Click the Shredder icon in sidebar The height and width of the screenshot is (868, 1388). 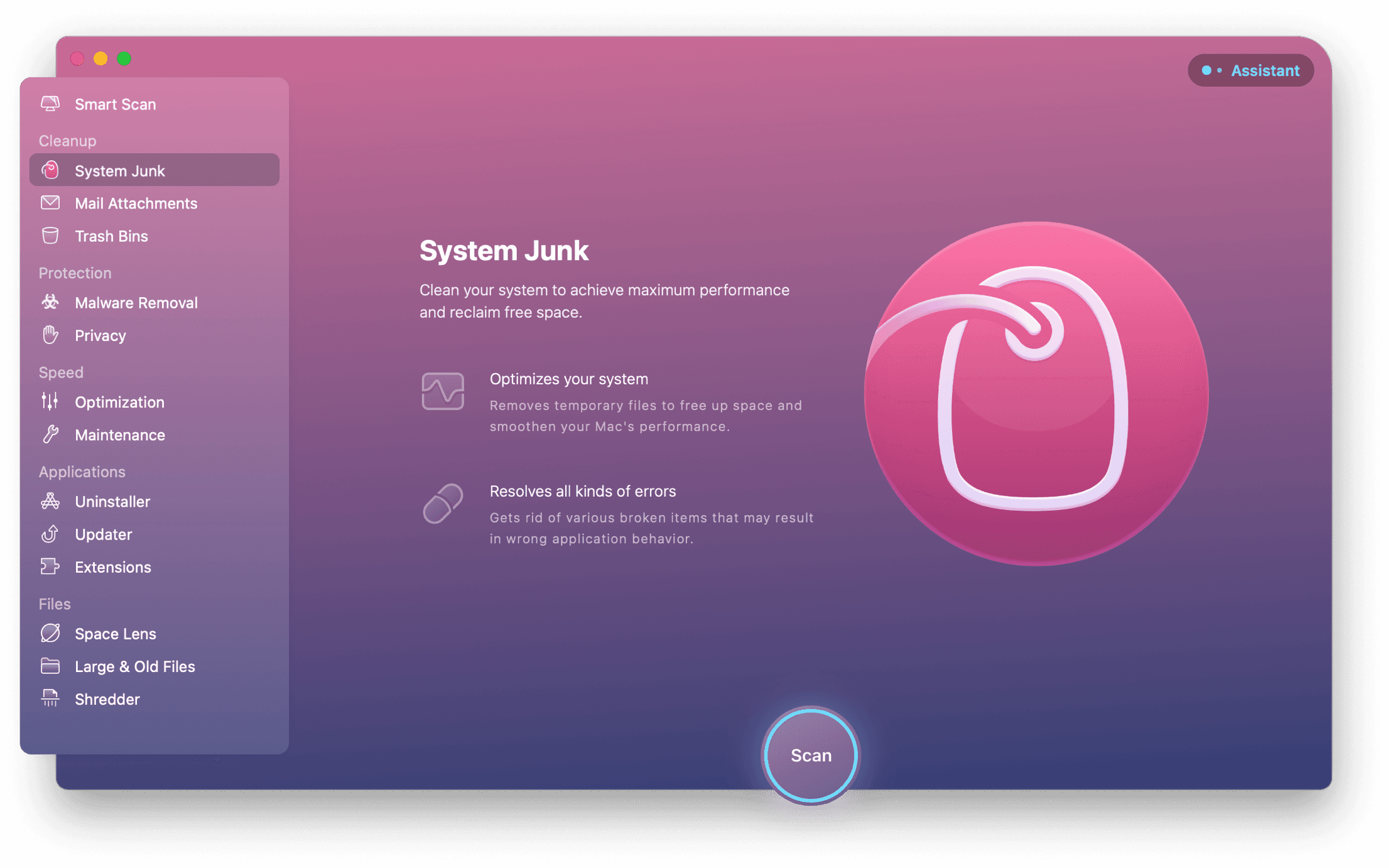pyautogui.click(x=50, y=698)
